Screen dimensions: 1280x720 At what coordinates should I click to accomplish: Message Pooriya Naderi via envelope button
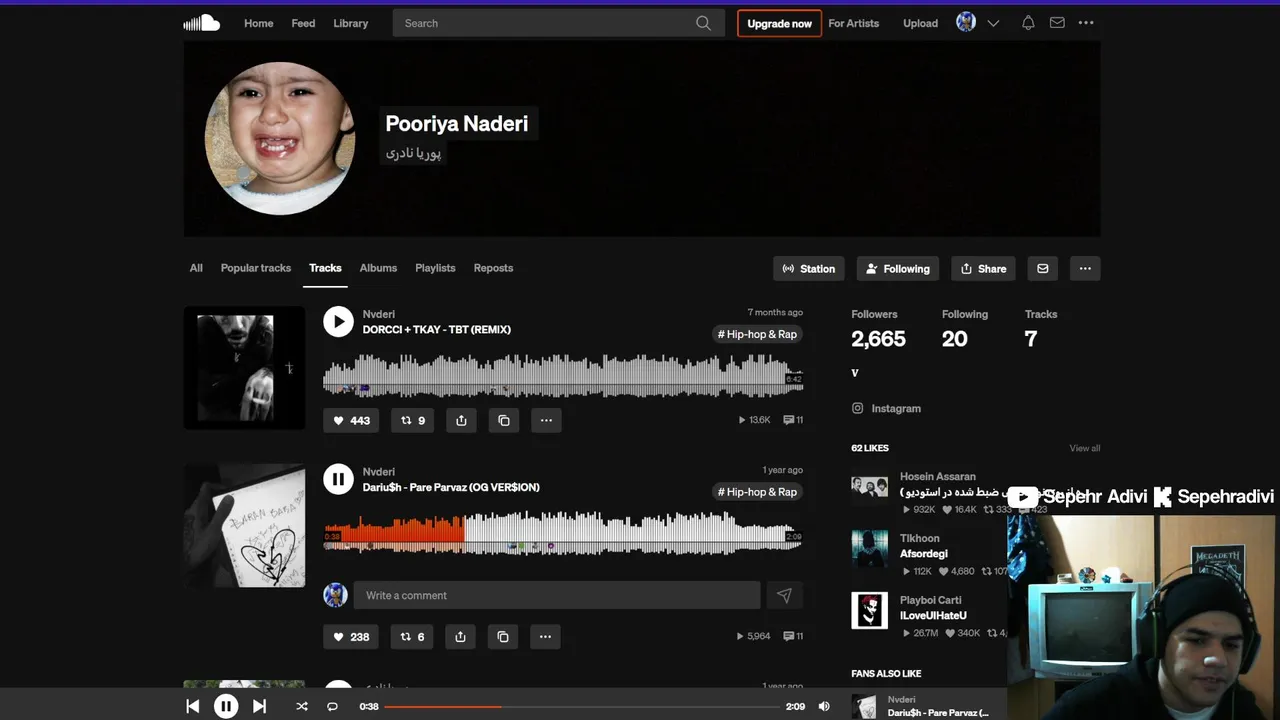pos(1042,268)
